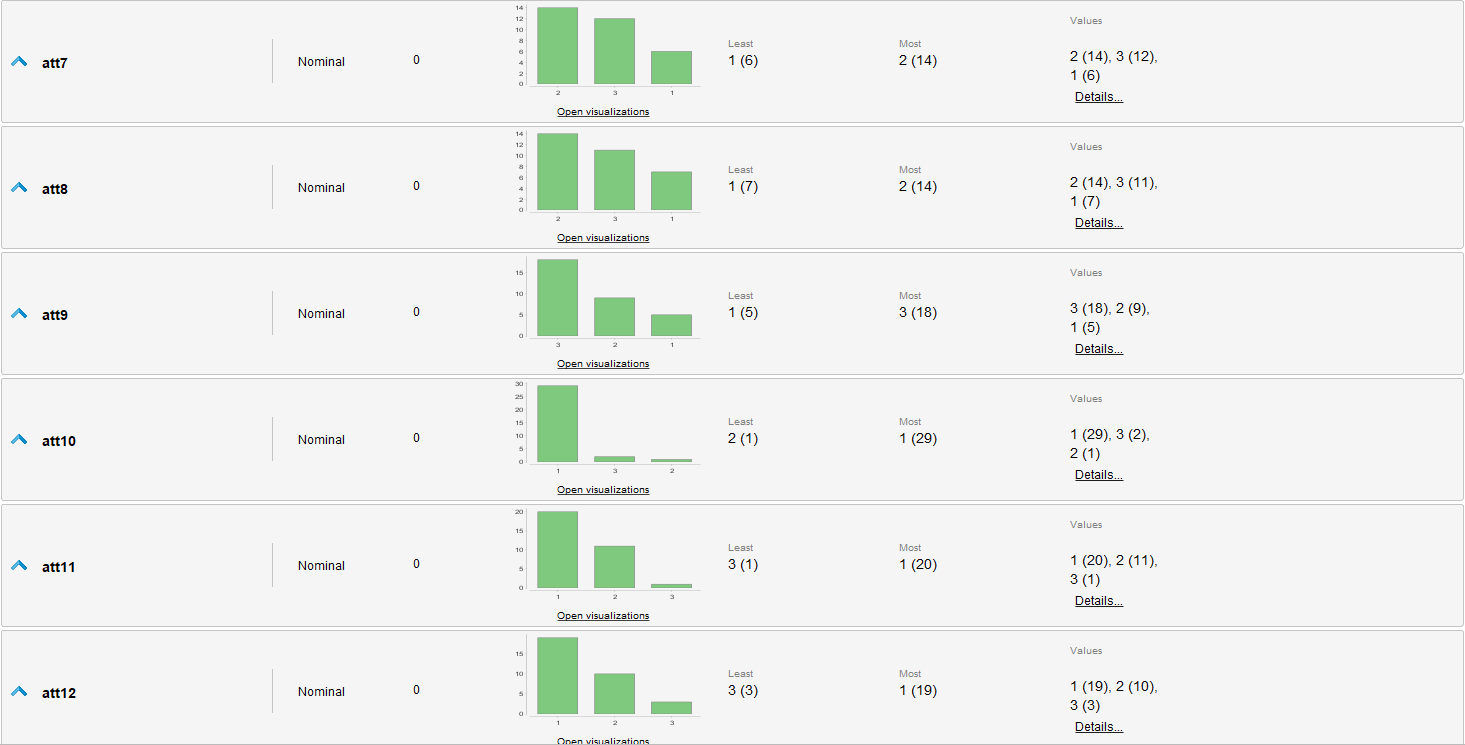
Task: Show value details for att12
Action: point(1098,727)
